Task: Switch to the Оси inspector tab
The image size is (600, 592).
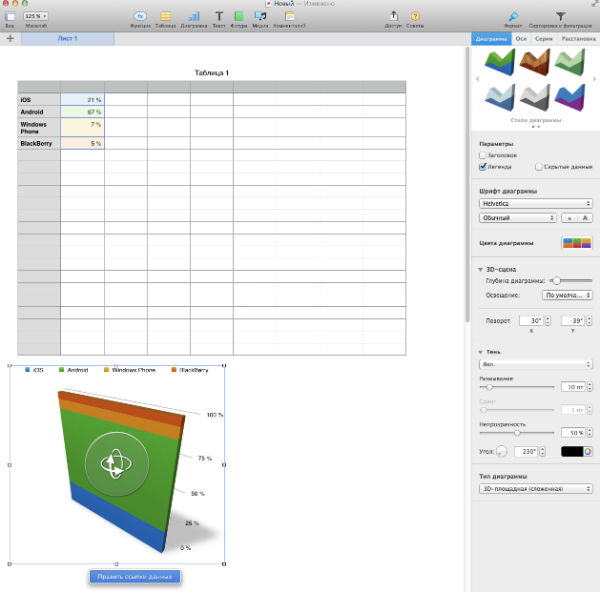Action: [521, 39]
